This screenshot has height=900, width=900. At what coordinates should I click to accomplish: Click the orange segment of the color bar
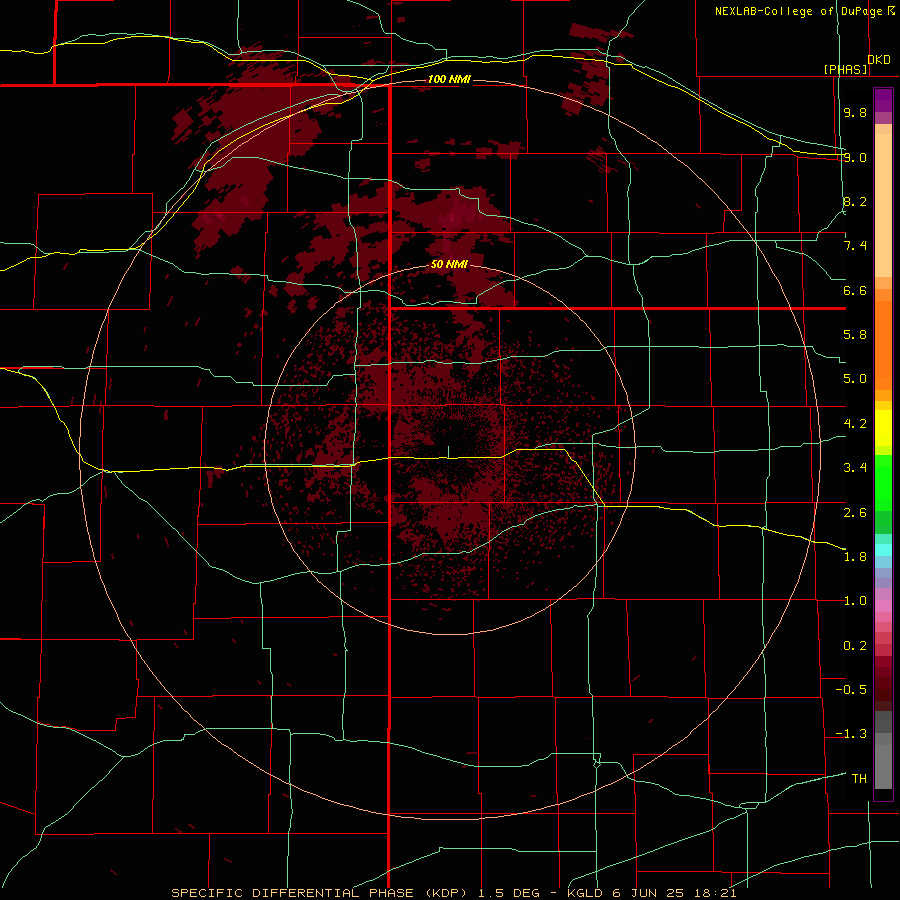(883, 344)
